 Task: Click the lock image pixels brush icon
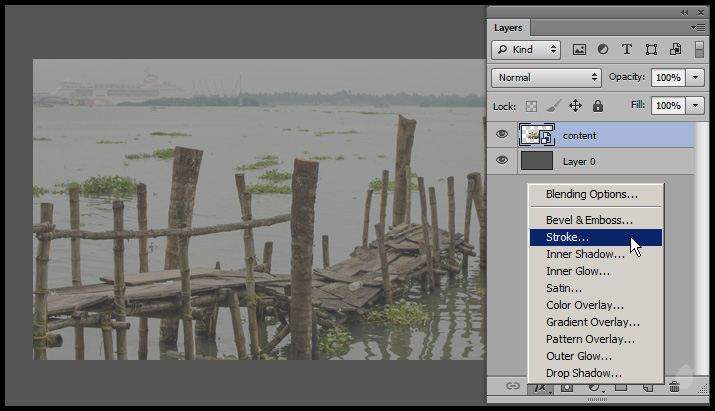click(553, 105)
